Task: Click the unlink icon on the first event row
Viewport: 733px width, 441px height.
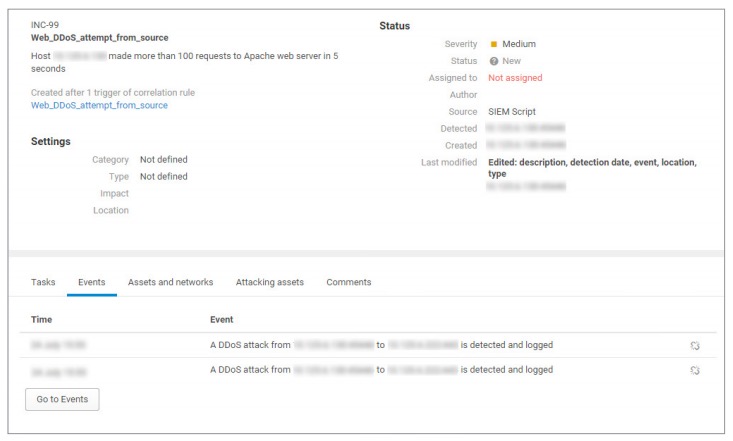Action: pos(695,345)
